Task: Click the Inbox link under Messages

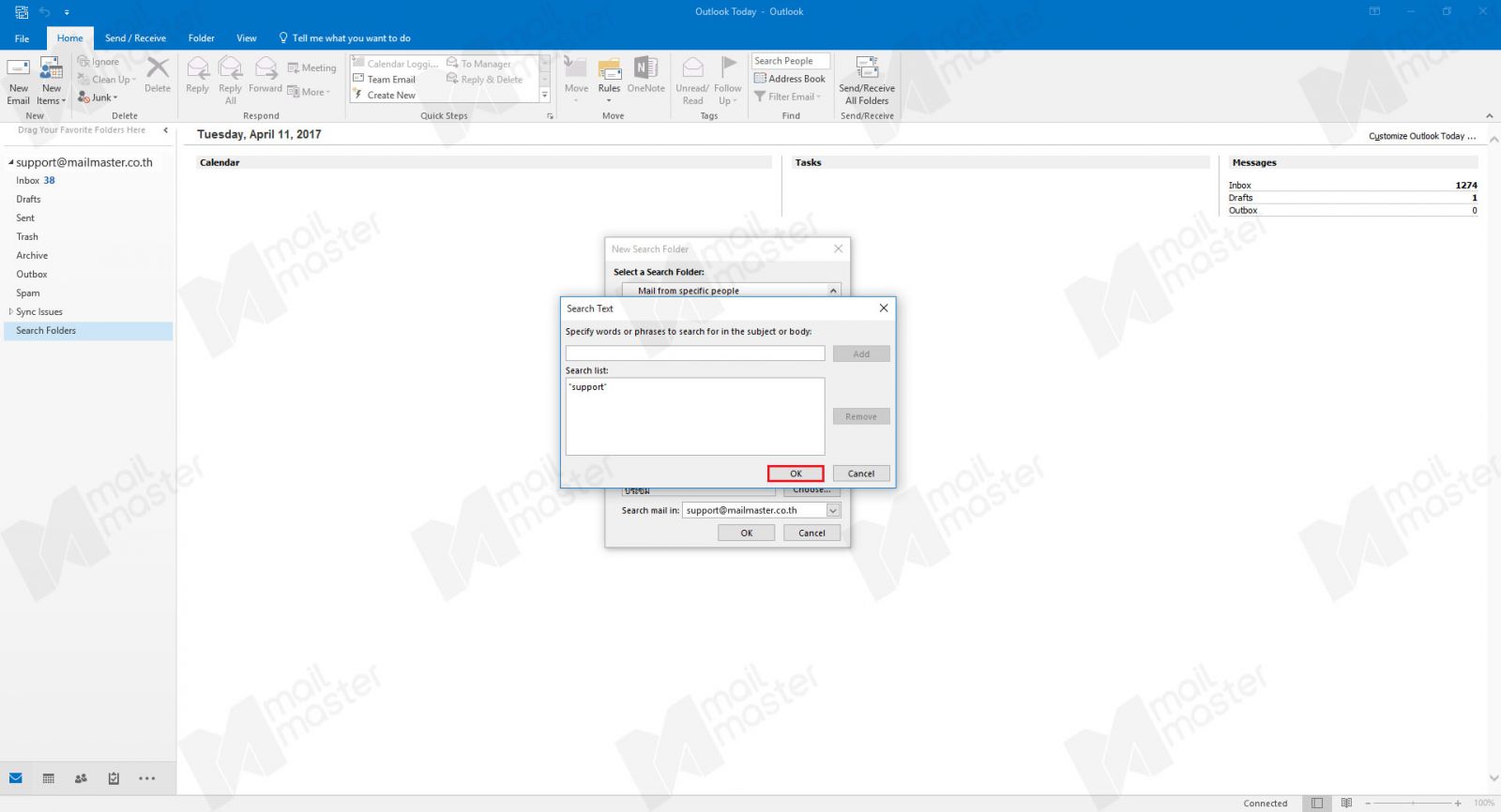Action: [x=1240, y=186]
